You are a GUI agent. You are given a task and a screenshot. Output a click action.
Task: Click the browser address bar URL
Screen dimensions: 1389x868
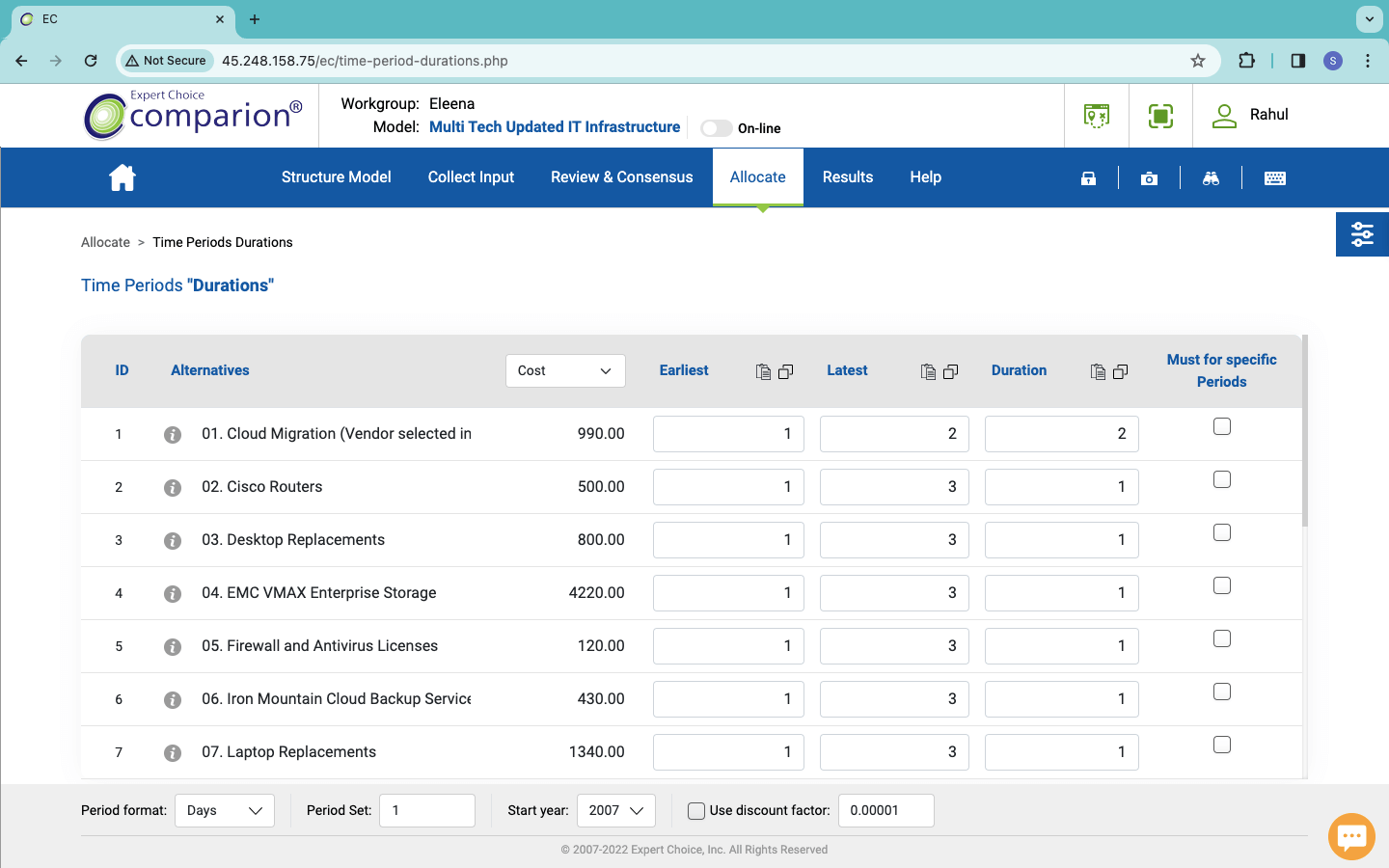365,61
